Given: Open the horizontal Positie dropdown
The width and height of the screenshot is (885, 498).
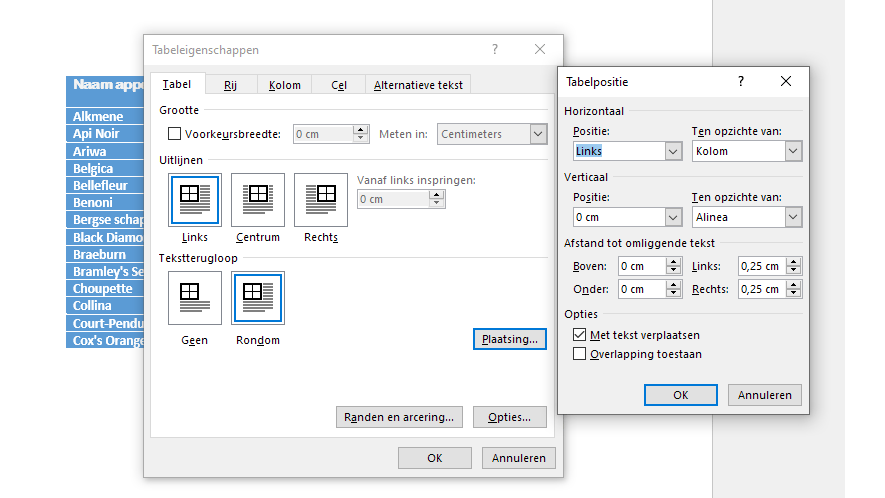Looking at the screenshot, I should tap(673, 151).
